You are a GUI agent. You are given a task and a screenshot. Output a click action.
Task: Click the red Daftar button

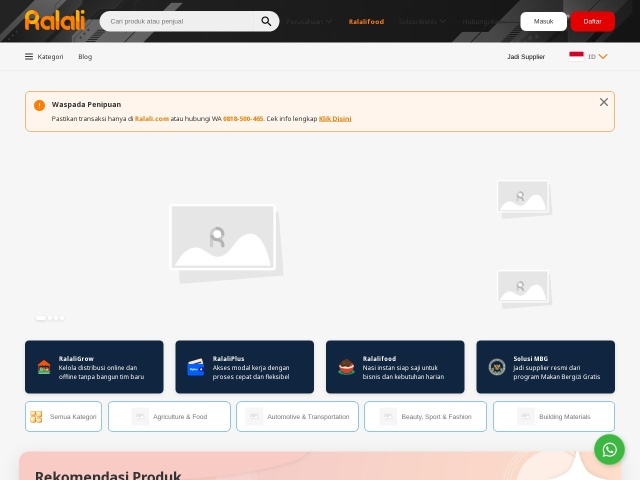tap(592, 21)
